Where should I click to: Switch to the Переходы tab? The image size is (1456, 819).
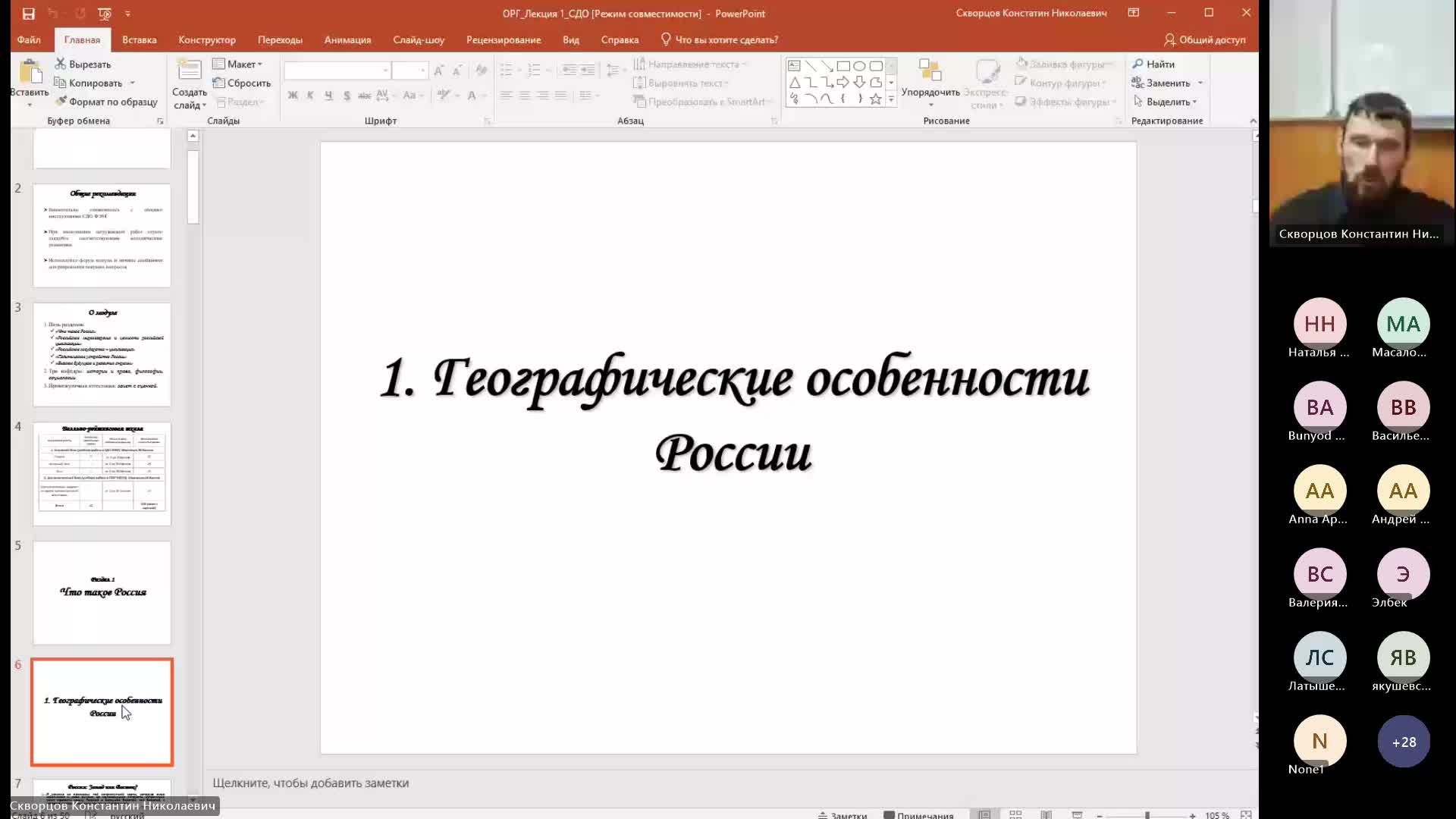point(280,40)
